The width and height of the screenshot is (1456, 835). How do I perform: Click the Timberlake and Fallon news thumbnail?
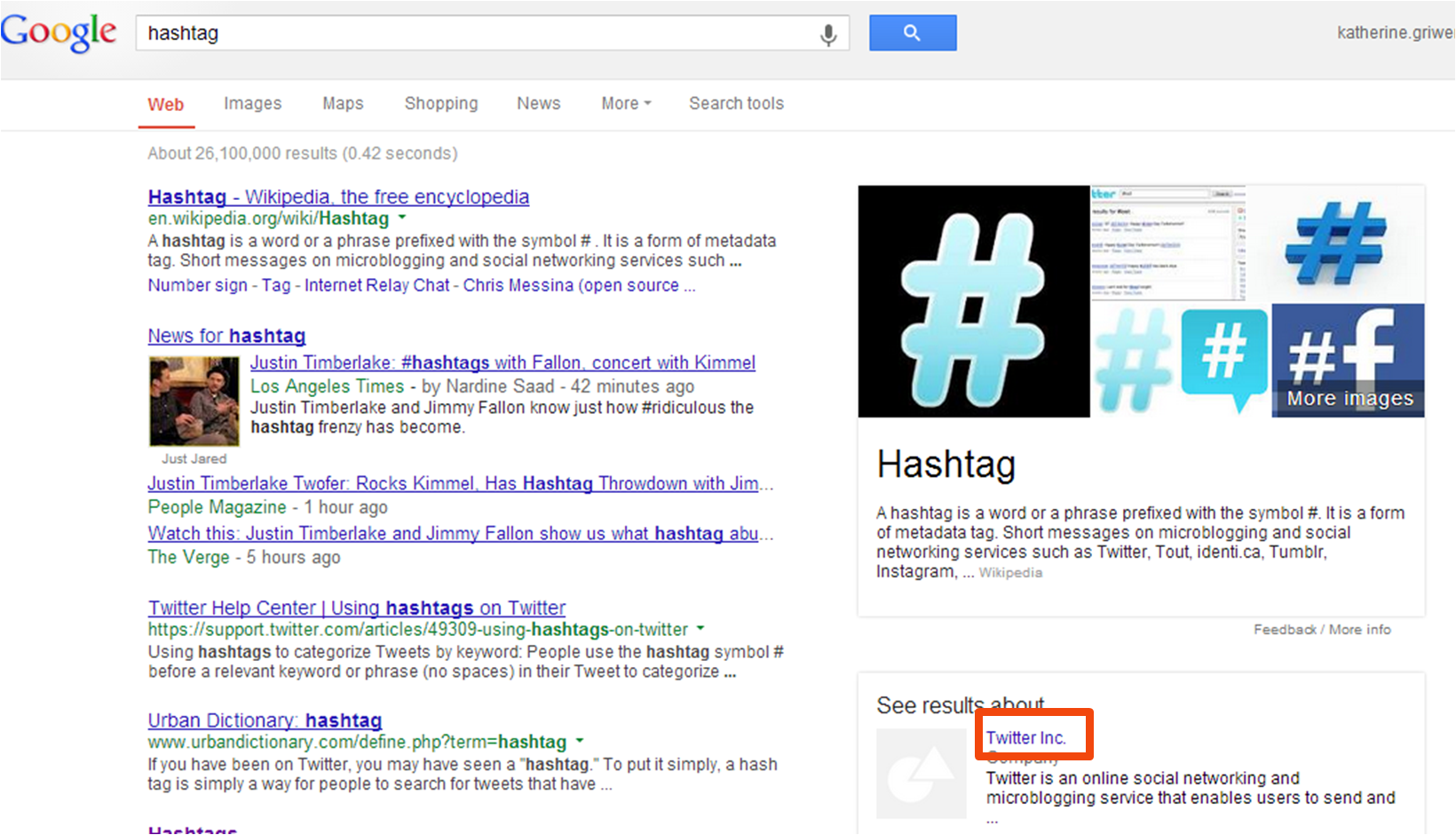[194, 401]
